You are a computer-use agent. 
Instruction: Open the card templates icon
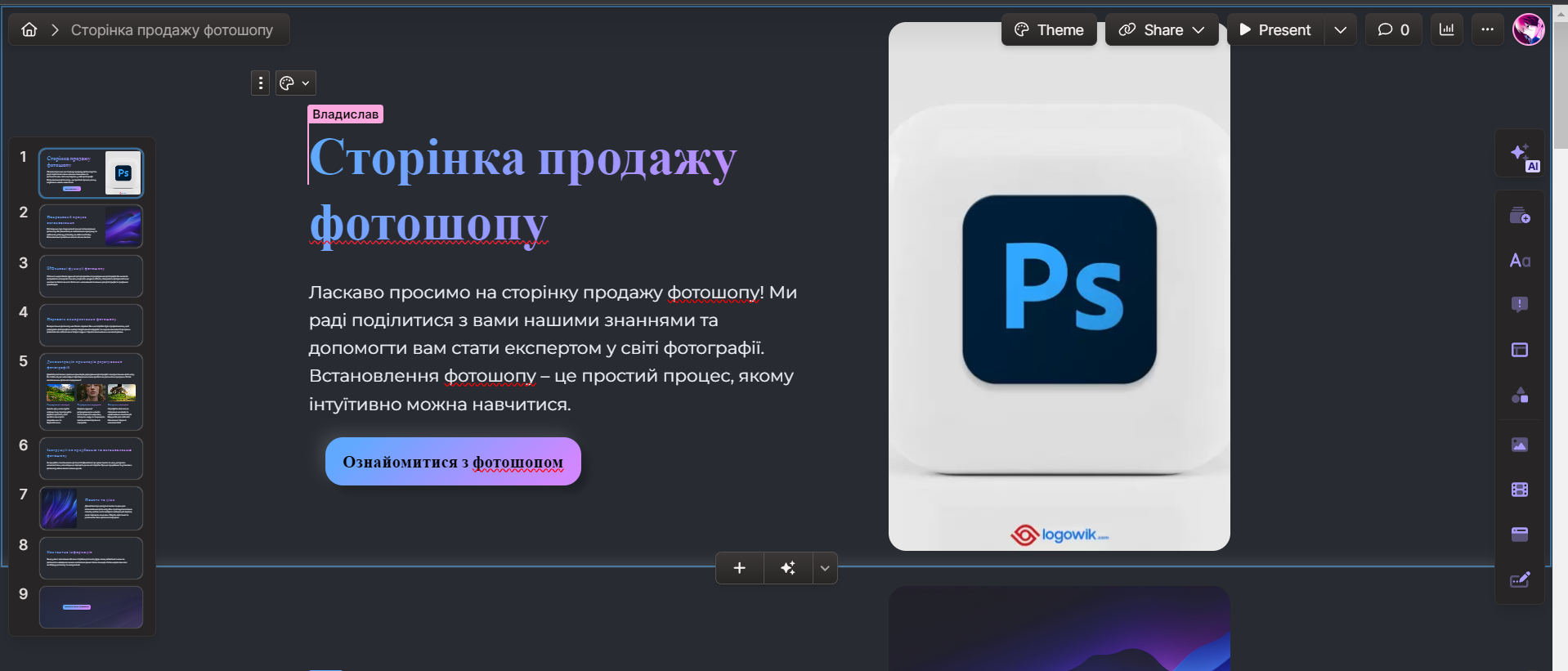1520,216
